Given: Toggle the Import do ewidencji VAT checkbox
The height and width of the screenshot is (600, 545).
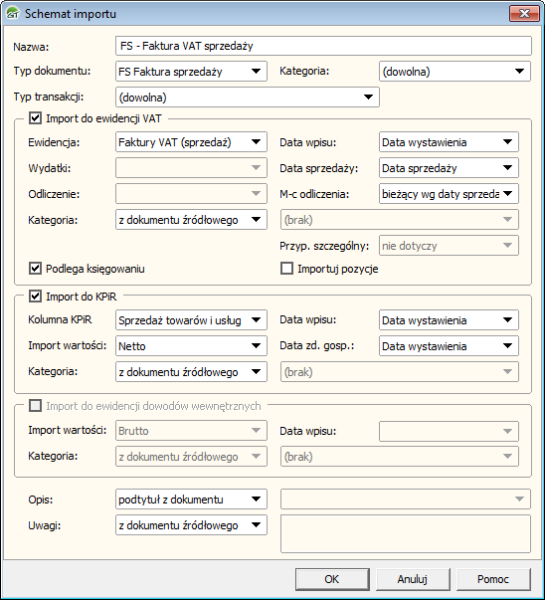Looking at the screenshot, I should click(35, 118).
